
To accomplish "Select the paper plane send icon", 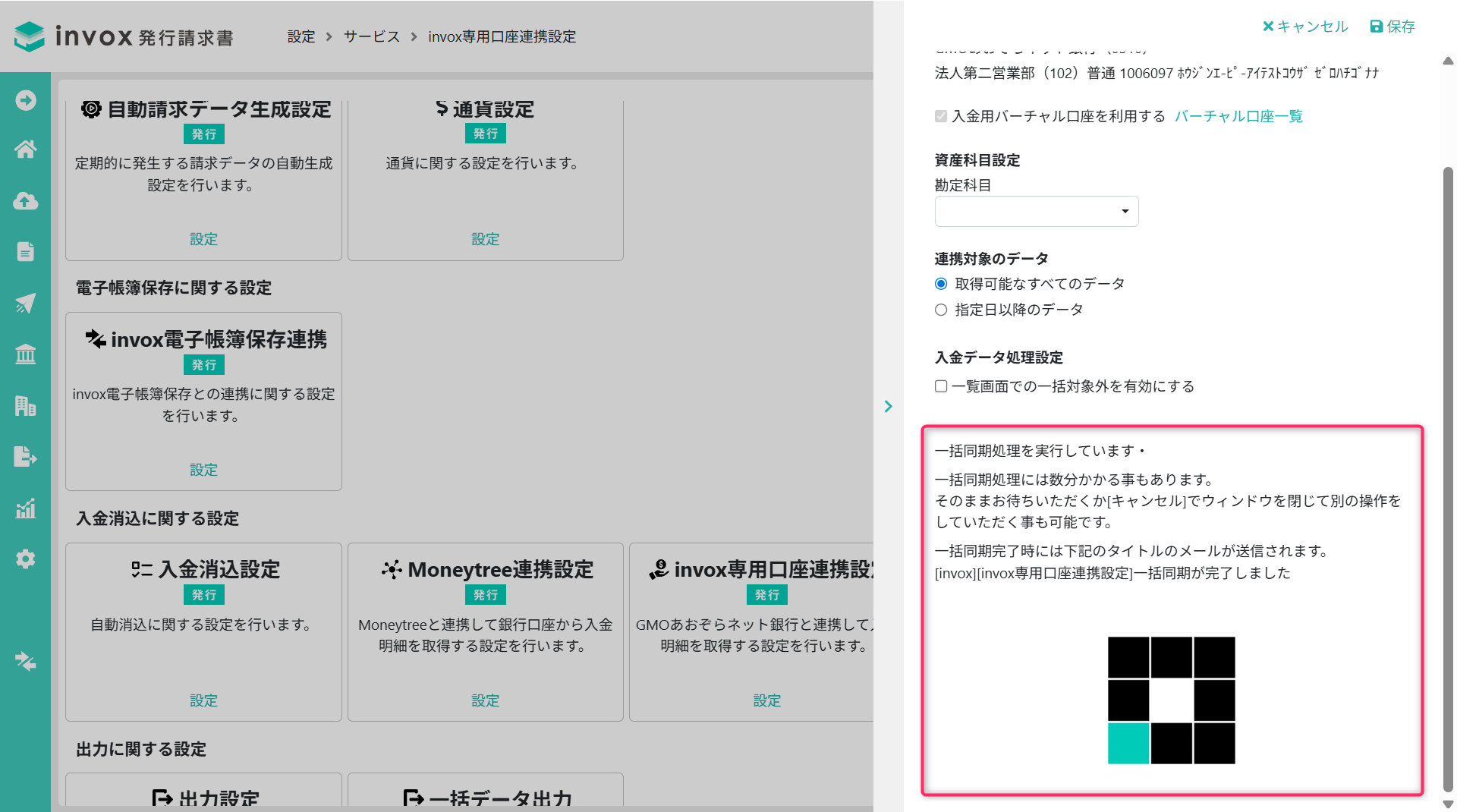I will (25, 304).
